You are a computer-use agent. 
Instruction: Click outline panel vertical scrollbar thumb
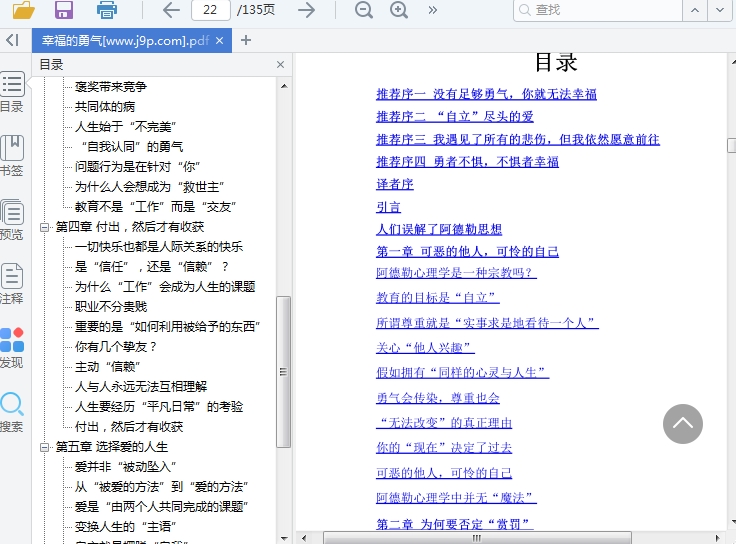(284, 372)
